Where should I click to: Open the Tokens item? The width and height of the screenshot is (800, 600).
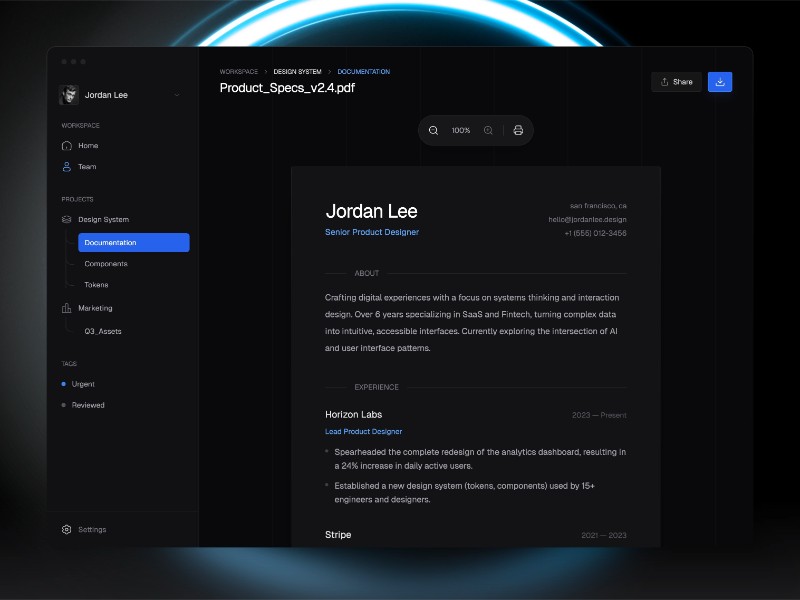click(x=96, y=285)
